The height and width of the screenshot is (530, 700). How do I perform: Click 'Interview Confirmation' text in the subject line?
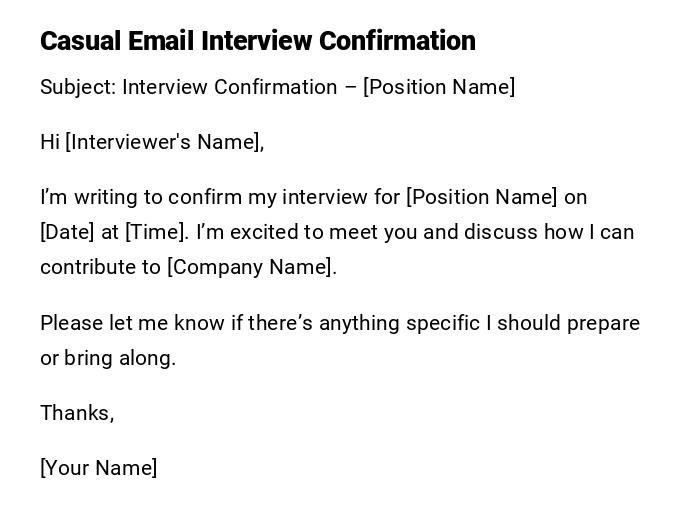coord(229,87)
